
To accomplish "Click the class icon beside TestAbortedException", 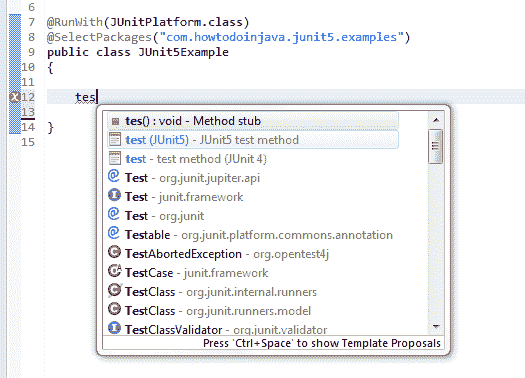I will click(114, 252).
